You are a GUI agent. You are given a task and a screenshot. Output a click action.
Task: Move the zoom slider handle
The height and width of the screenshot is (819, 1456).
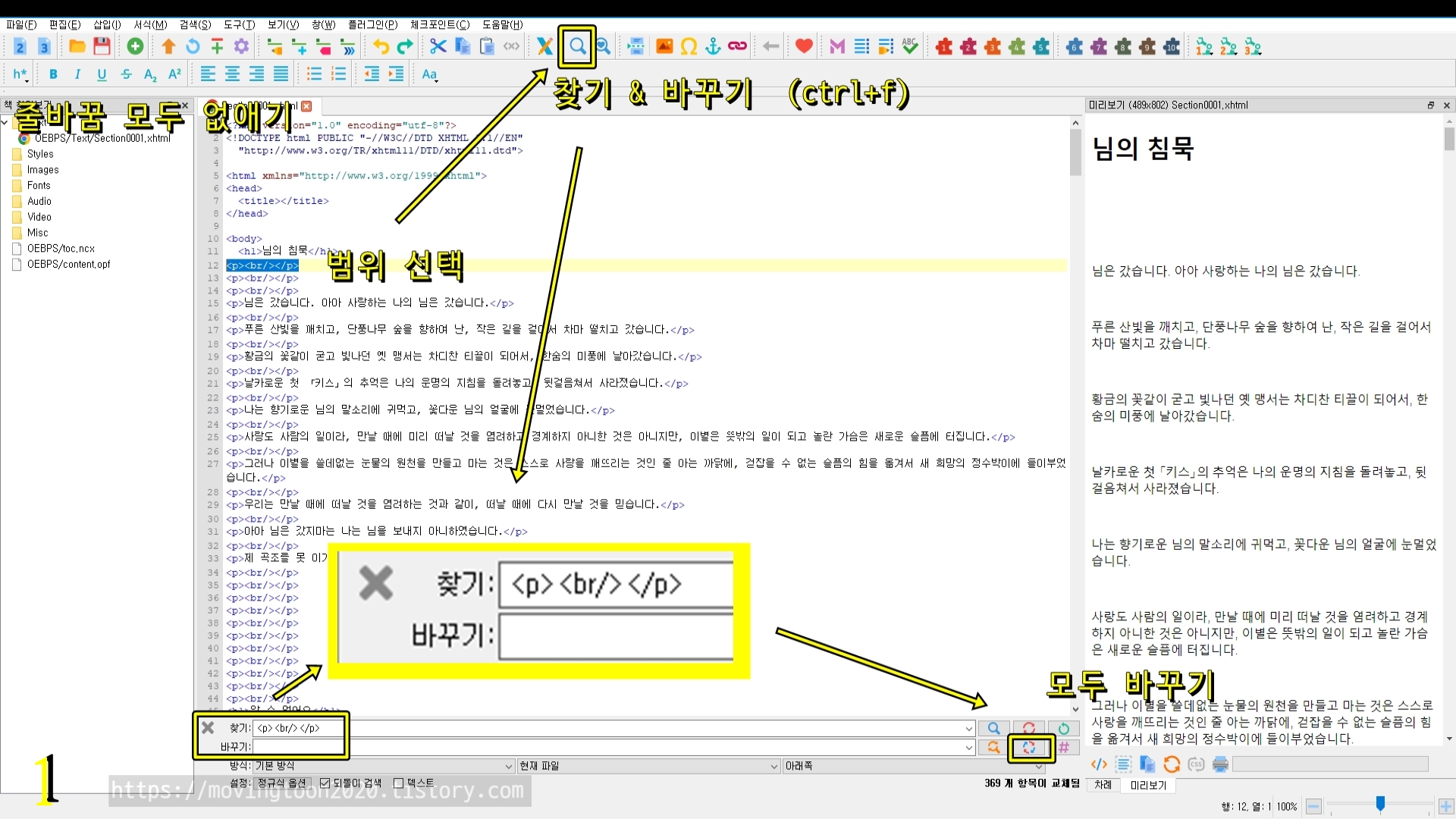coord(1380,805)
